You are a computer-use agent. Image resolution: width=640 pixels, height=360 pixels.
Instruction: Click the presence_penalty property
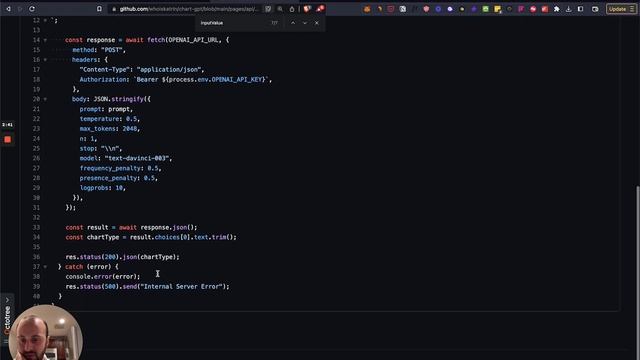(x=109, y=178)
